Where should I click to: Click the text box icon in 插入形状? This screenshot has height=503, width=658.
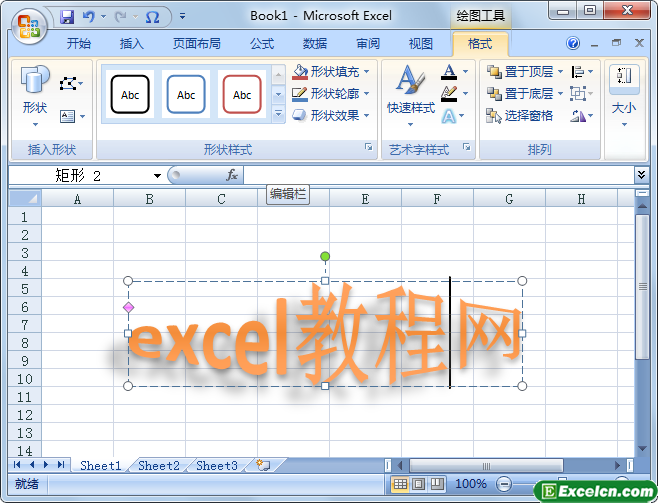68,116
